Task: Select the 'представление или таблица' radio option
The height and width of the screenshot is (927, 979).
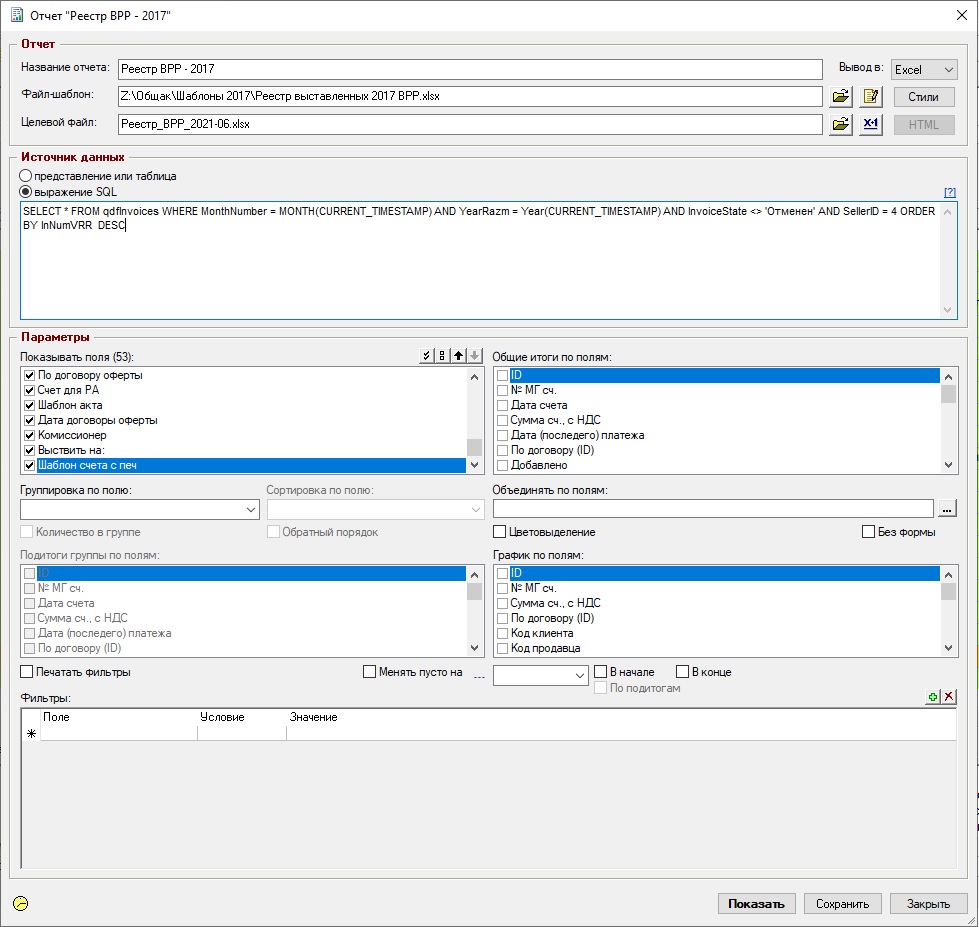Action: click(27, 176)
